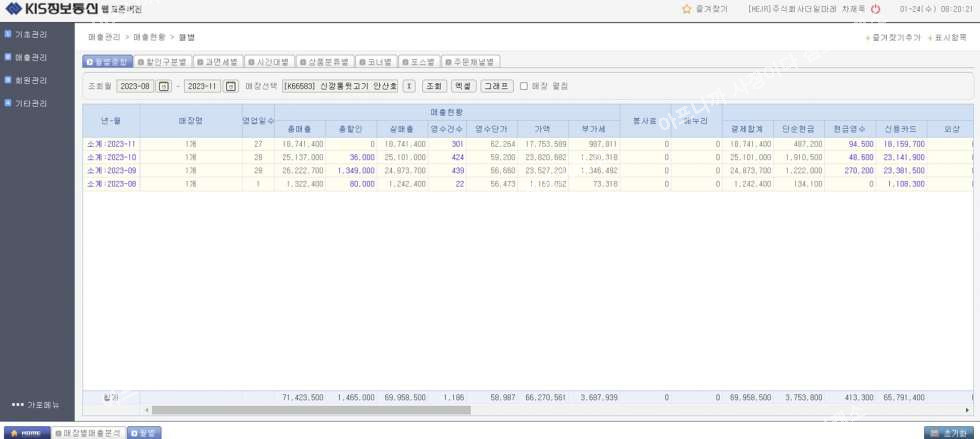Expand 매출관리 in the sidebar

(x=32, y=57)
